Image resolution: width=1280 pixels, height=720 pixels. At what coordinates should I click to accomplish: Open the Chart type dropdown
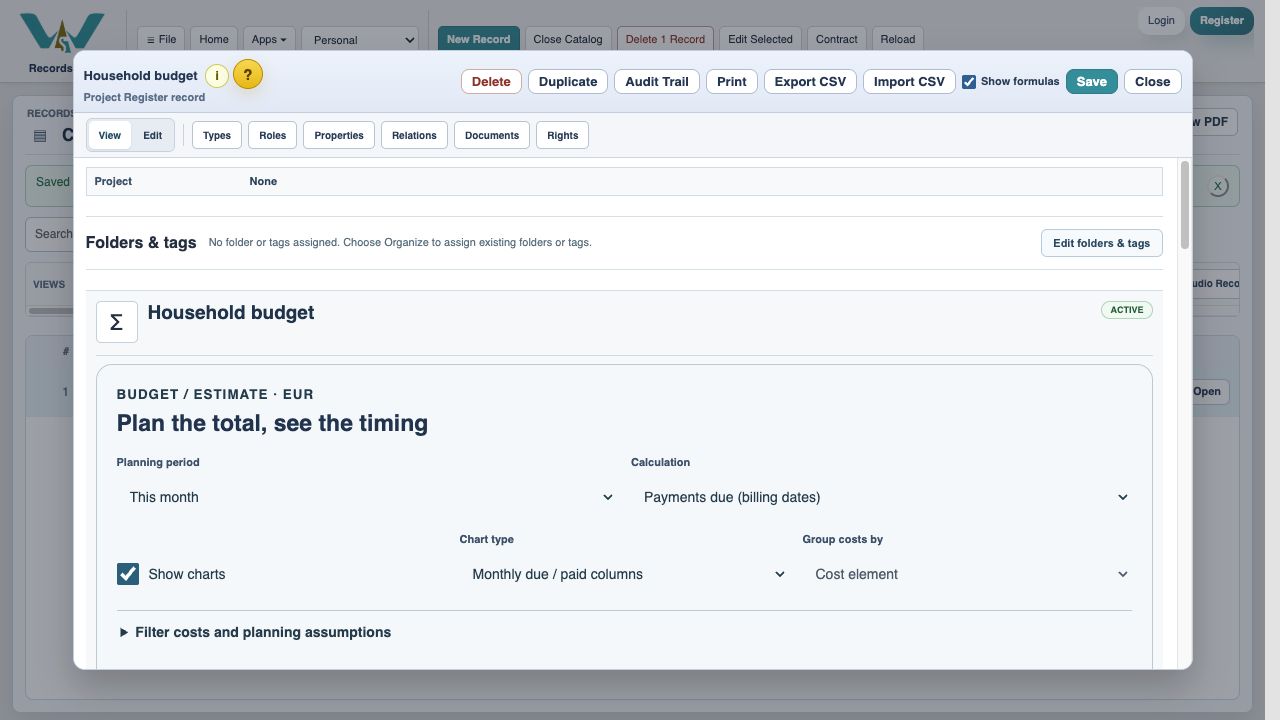[x=624, y=574]
